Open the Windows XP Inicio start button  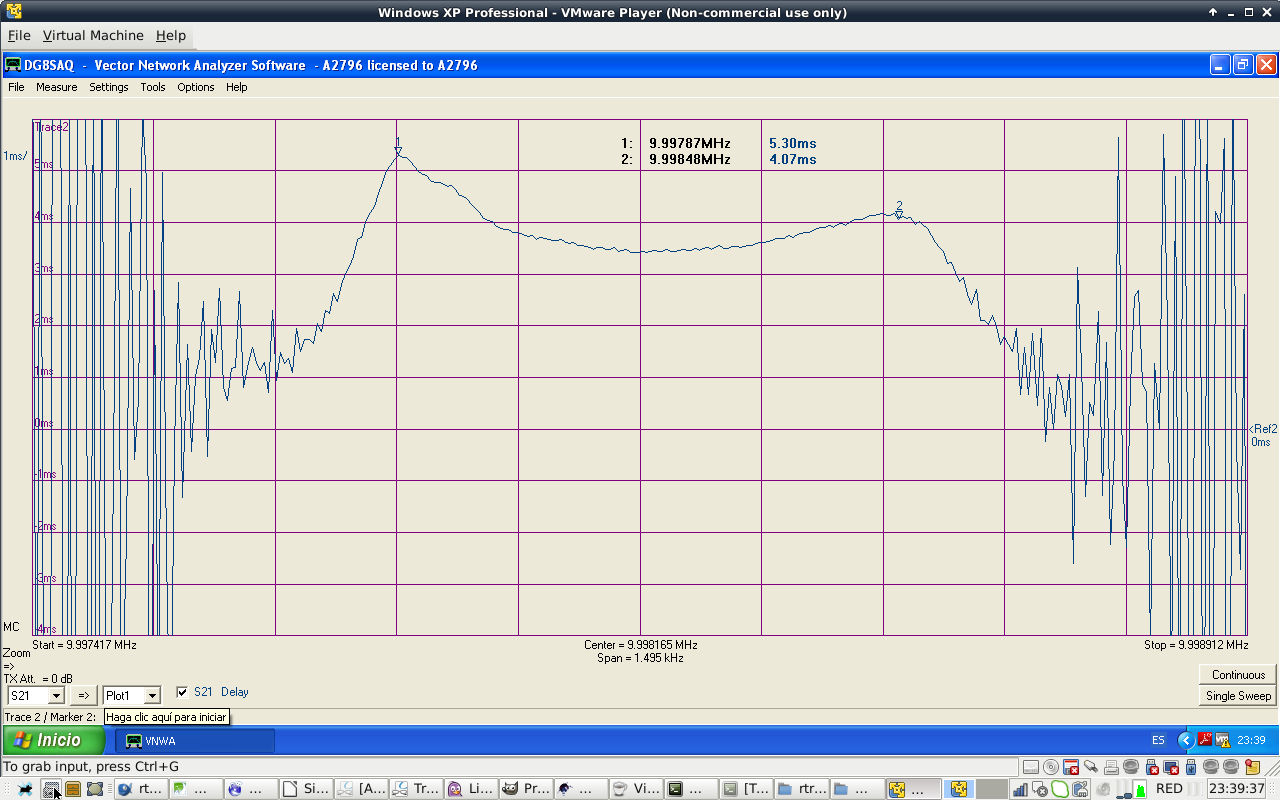(55, 740)
